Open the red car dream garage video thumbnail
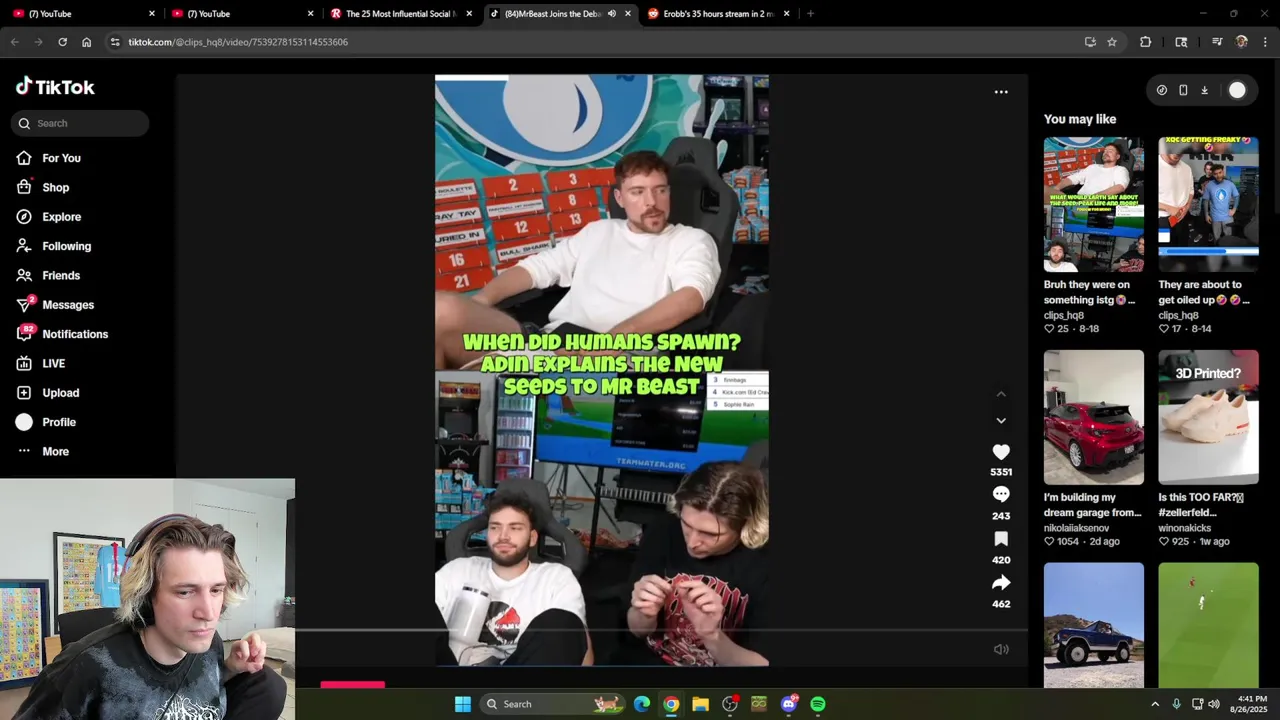Viewport: 1280px width, 720px height. (1094, 417)
